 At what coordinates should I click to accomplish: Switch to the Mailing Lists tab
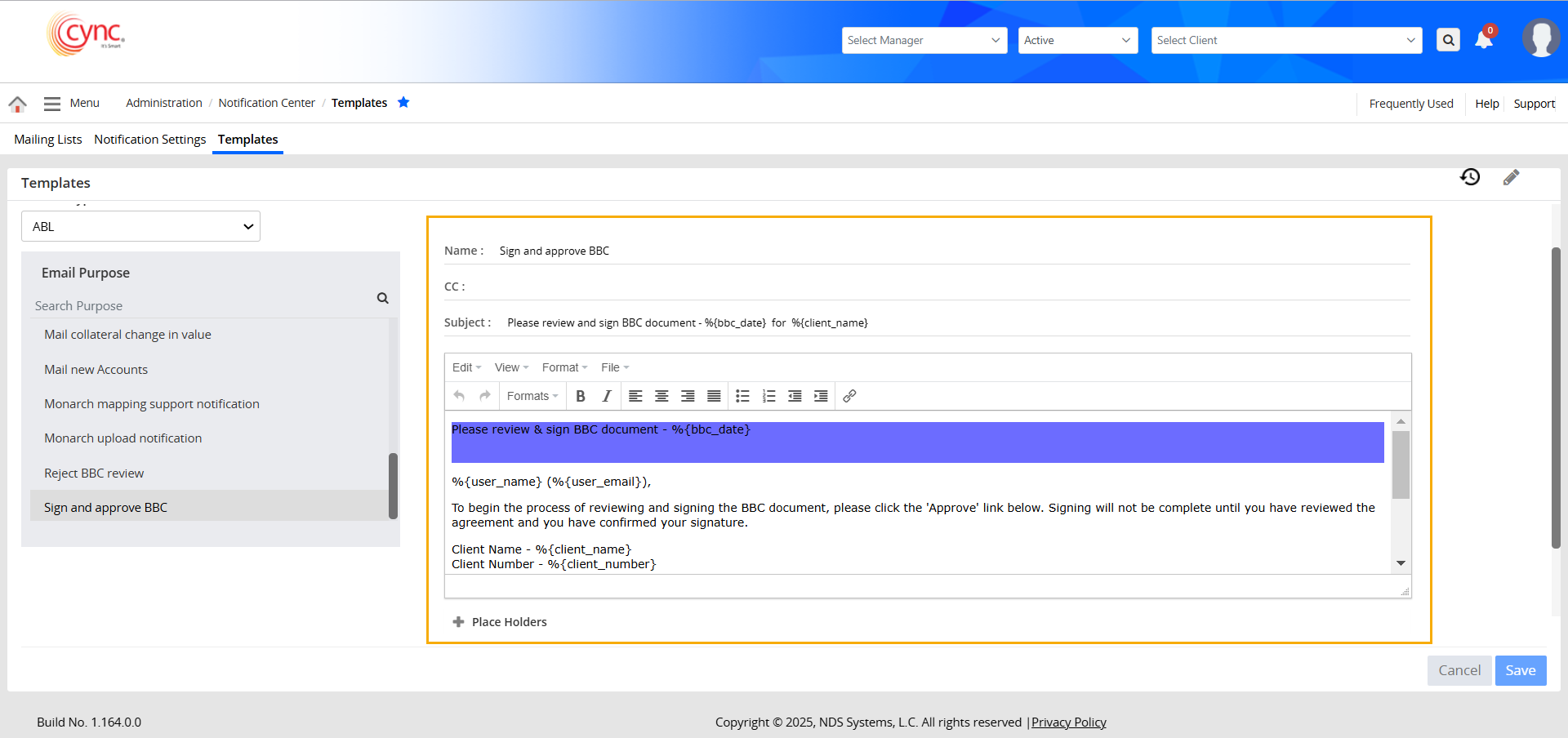(48, 140)
